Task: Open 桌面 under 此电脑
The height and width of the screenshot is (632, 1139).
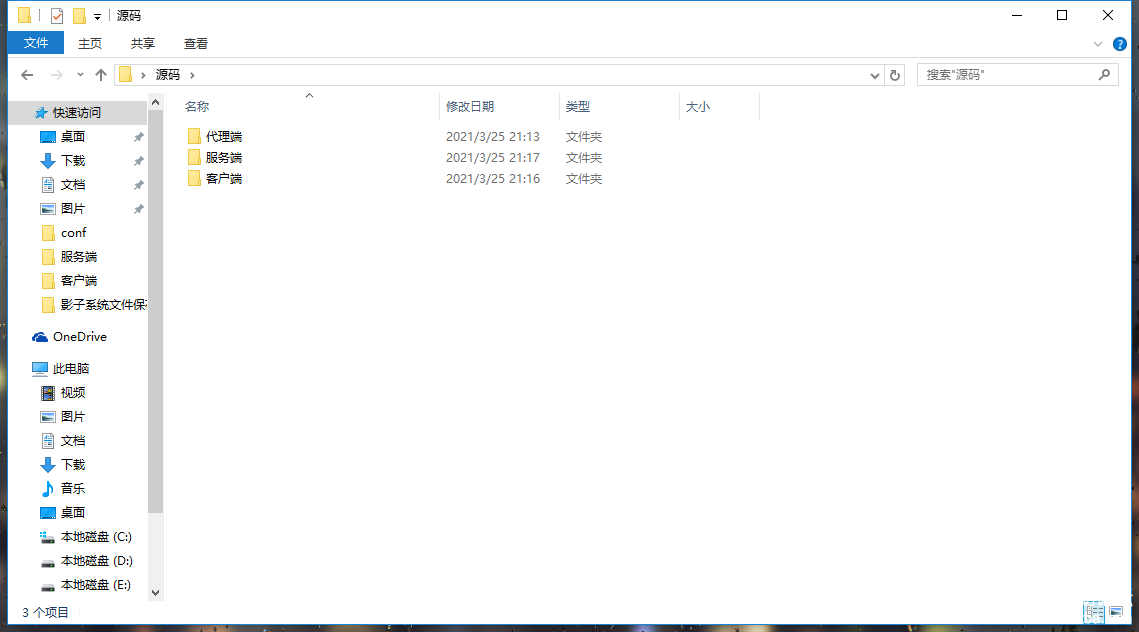Action: 62,513
